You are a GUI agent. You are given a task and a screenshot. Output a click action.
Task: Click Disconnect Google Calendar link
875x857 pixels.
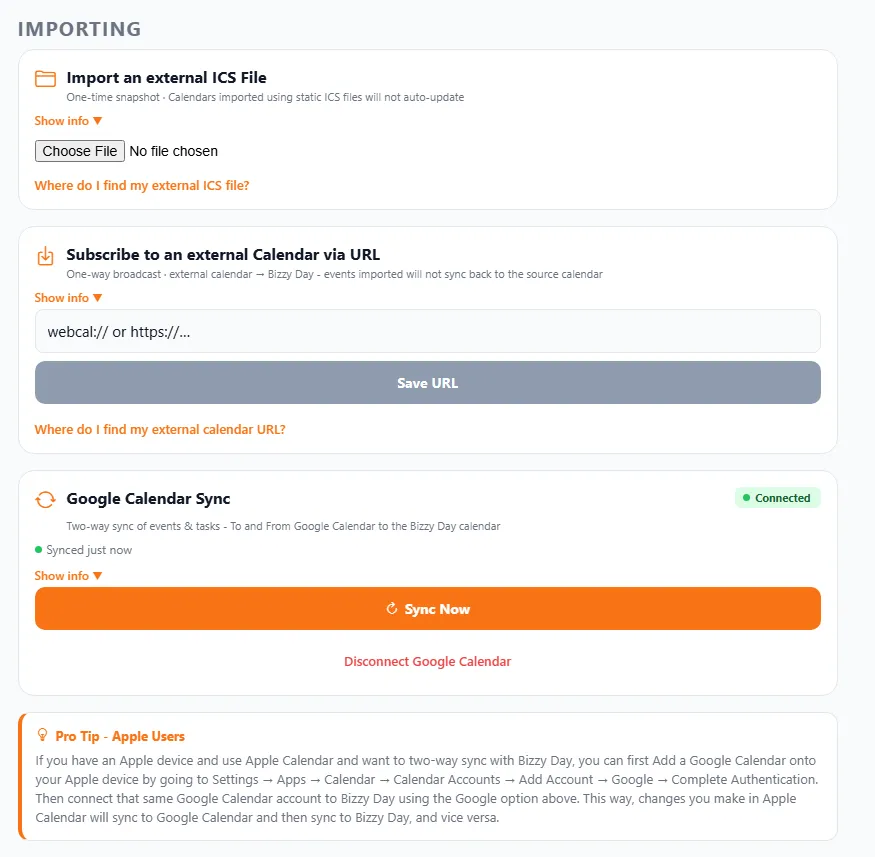427,661
